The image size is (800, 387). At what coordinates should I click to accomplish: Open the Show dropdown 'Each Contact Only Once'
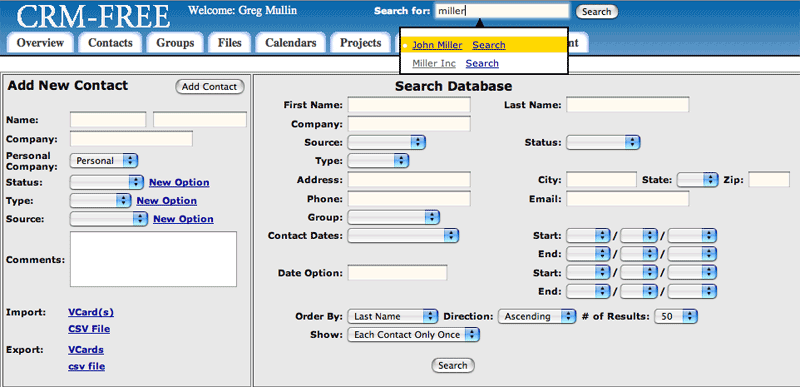click(414, 334)
